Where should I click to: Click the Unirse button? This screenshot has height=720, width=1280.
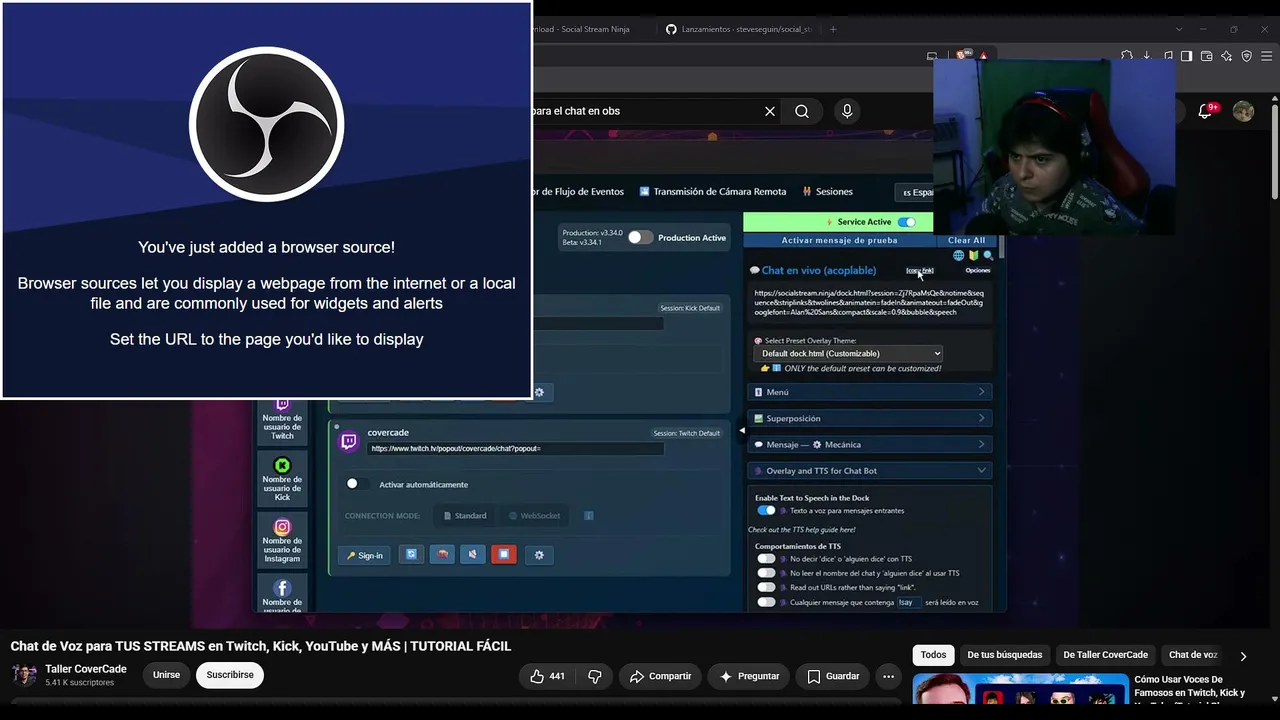click(x=166, y=675)
